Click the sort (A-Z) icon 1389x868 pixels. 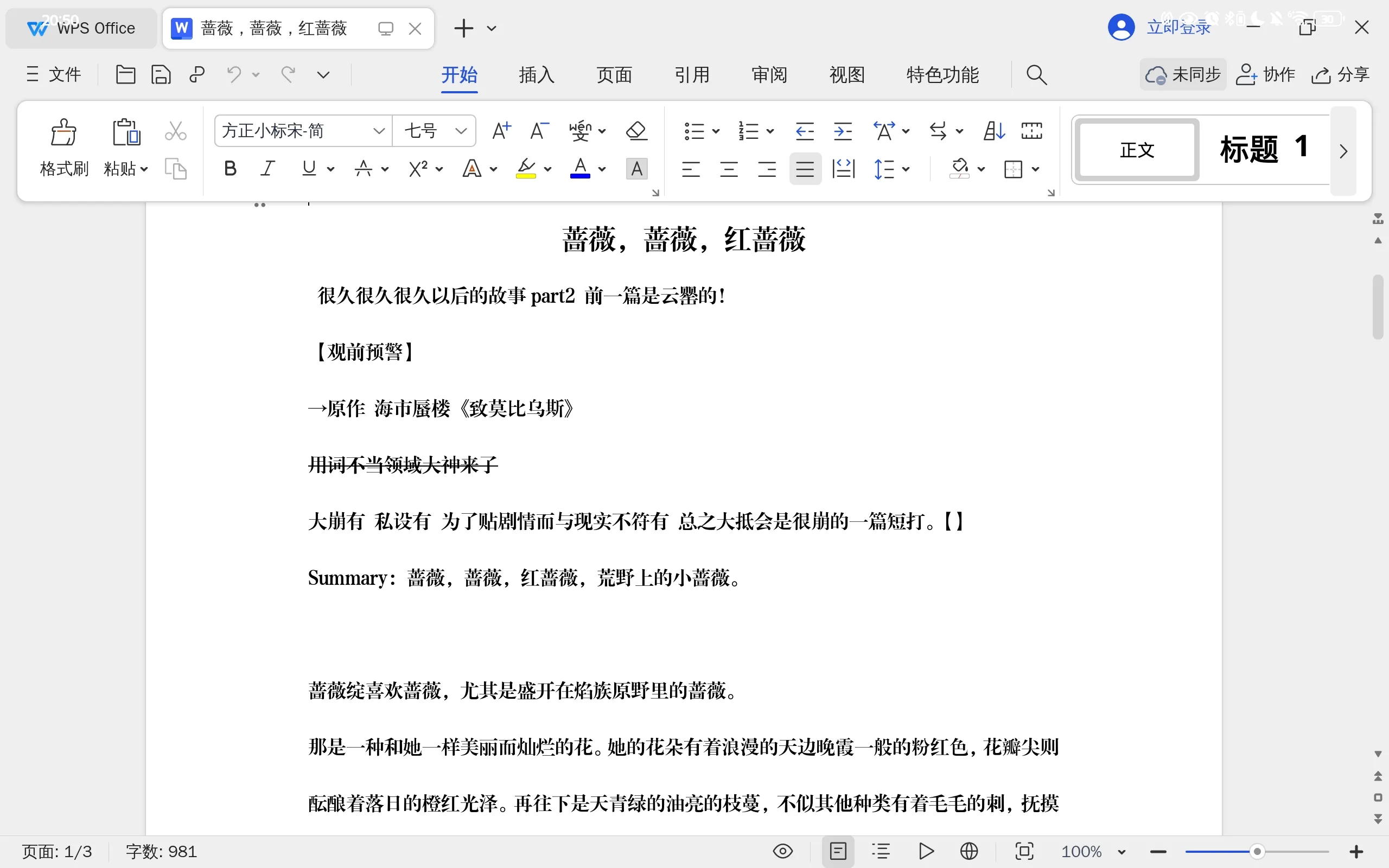(993, 131)
